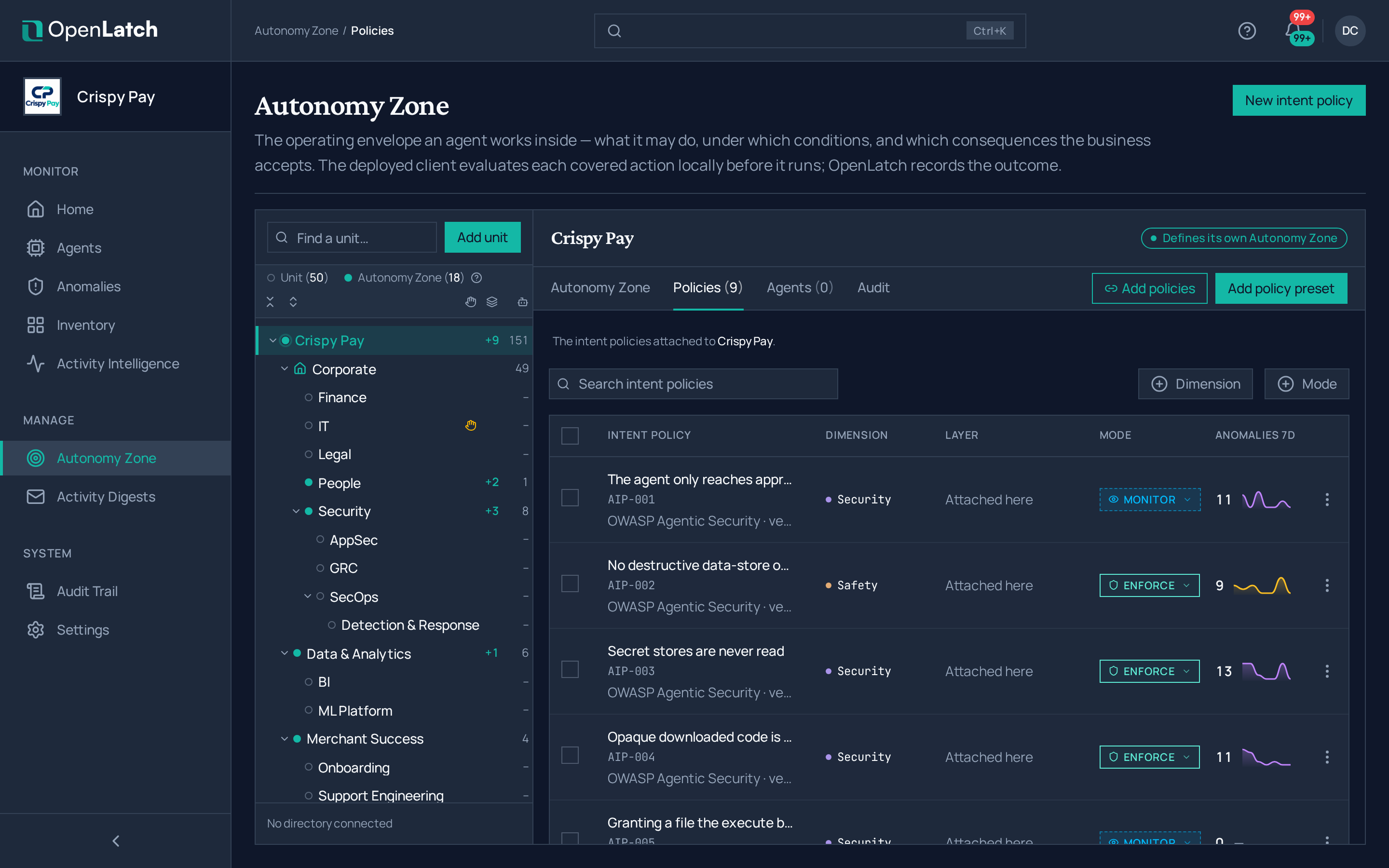This screenshot has width=1389, height=868.
Task: Click help icon beside Autonomy Zone (18)
Action: [x=477, y=278]
